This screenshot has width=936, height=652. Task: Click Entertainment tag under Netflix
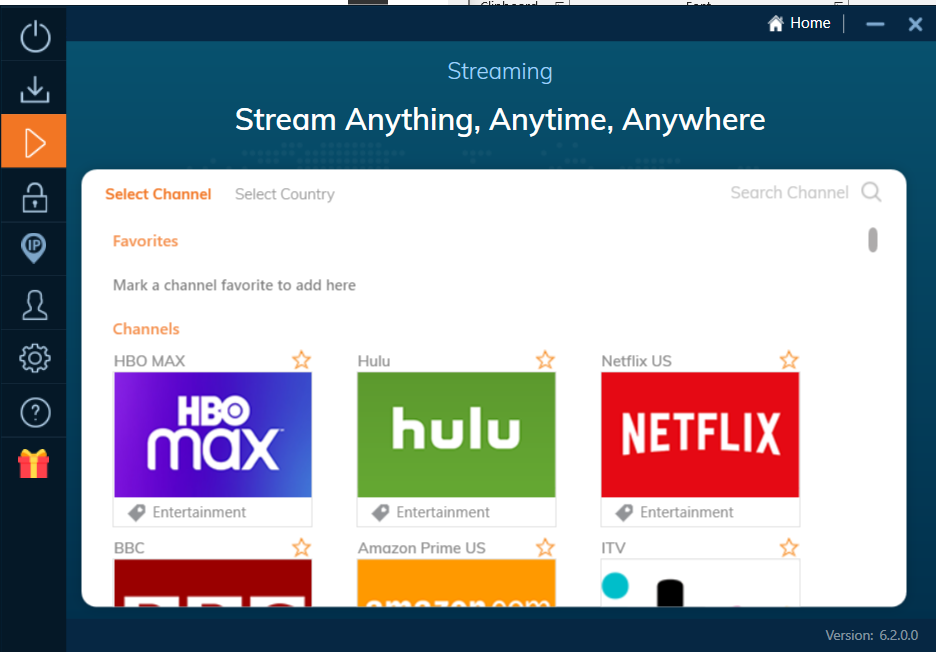[x=675, y=512]
